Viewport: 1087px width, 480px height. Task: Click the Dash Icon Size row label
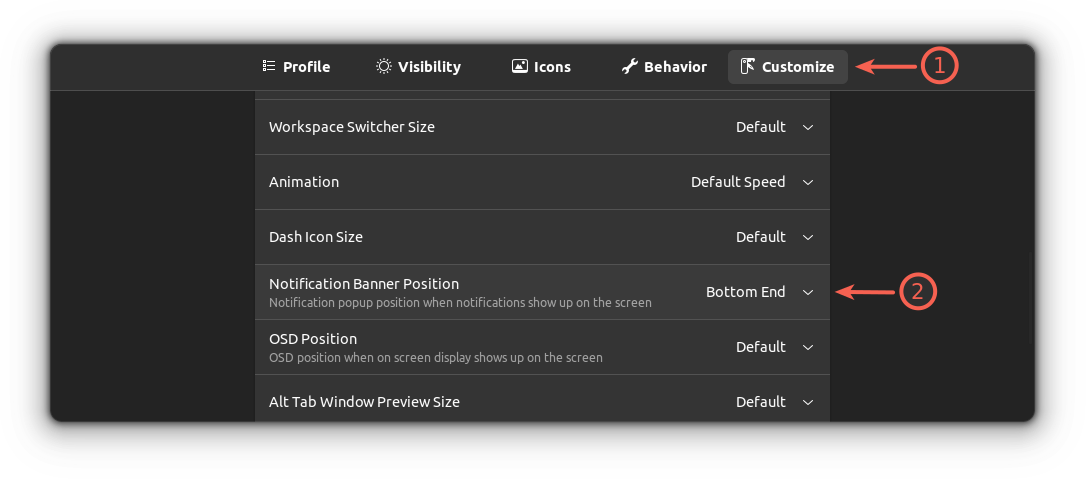[x=316, y=237]
